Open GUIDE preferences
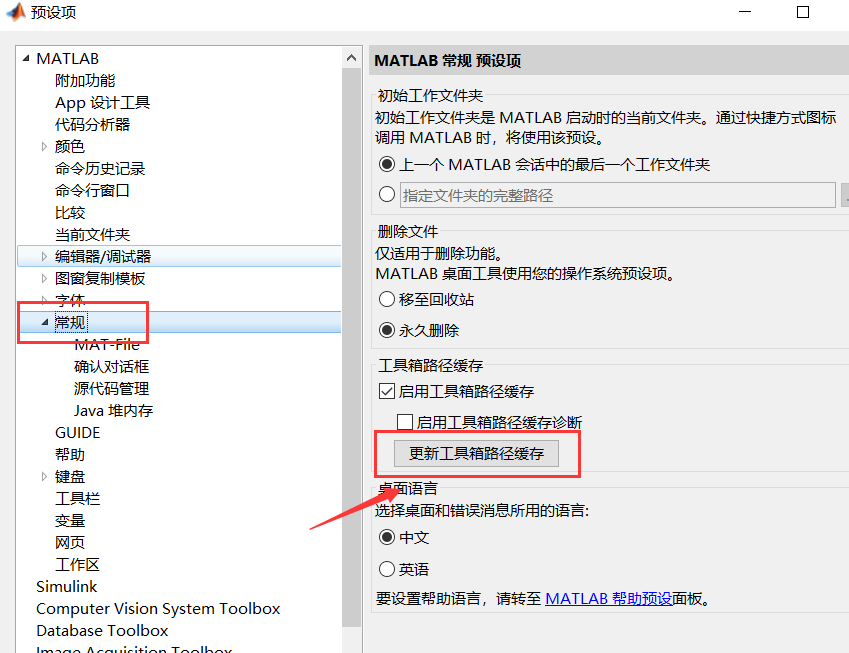Image resolution: width=849 pixels, height=653 pixels. point(77,433)
